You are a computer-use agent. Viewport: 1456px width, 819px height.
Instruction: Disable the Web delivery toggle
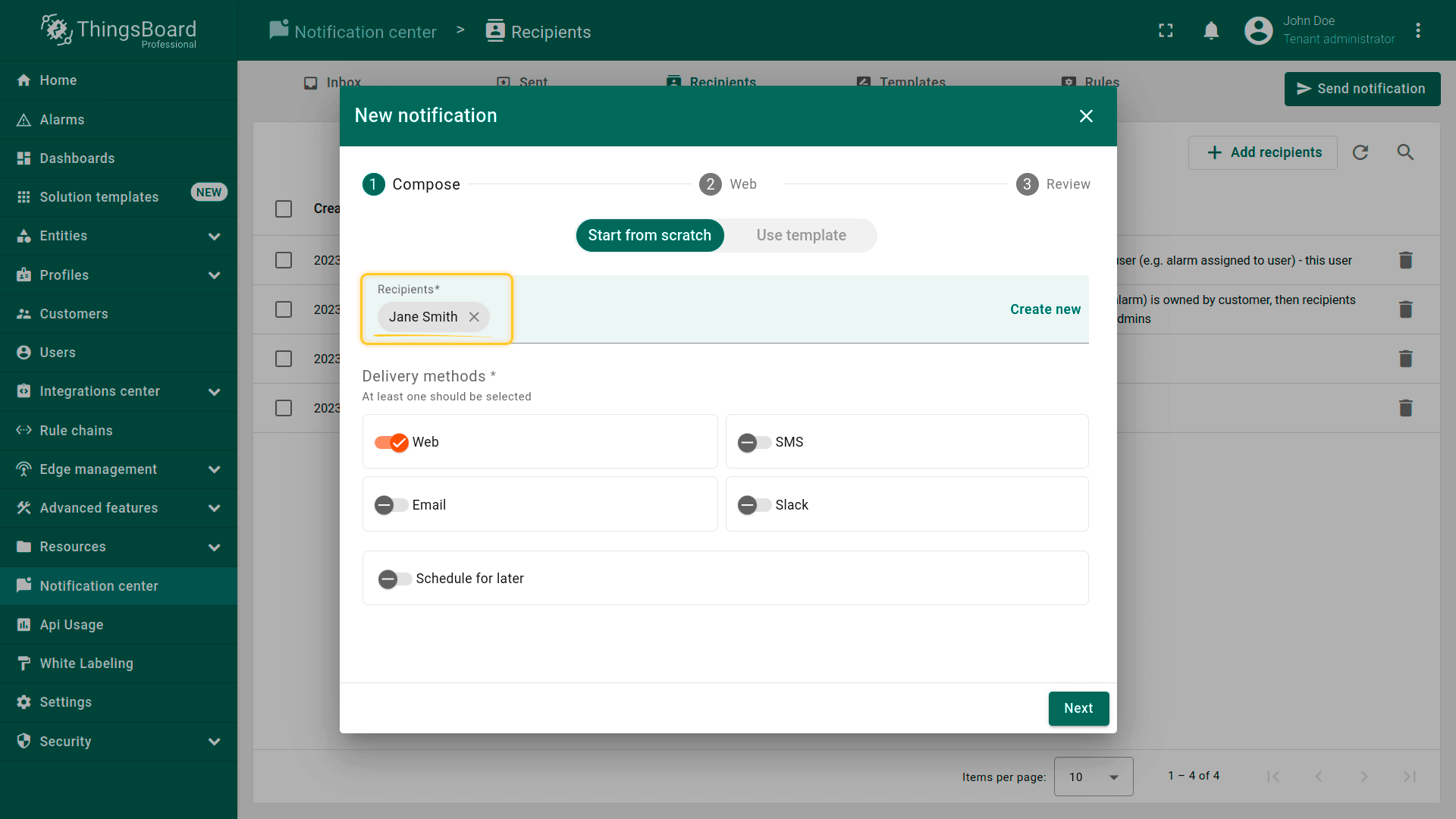[x=391, y=442]
